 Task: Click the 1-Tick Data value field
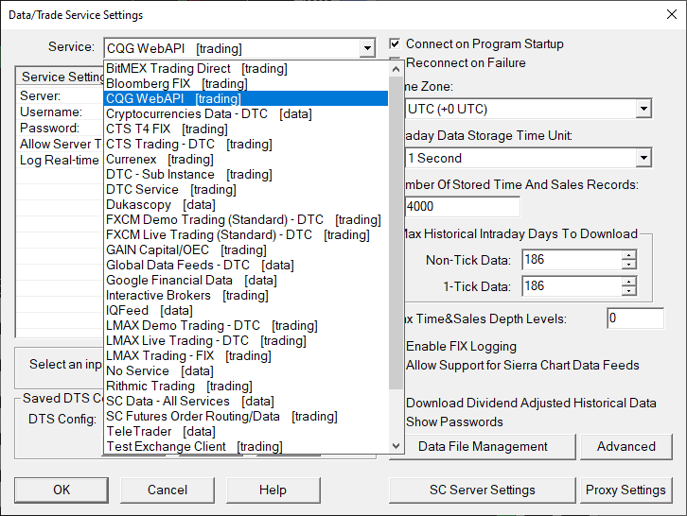click(x=572, y=286)
